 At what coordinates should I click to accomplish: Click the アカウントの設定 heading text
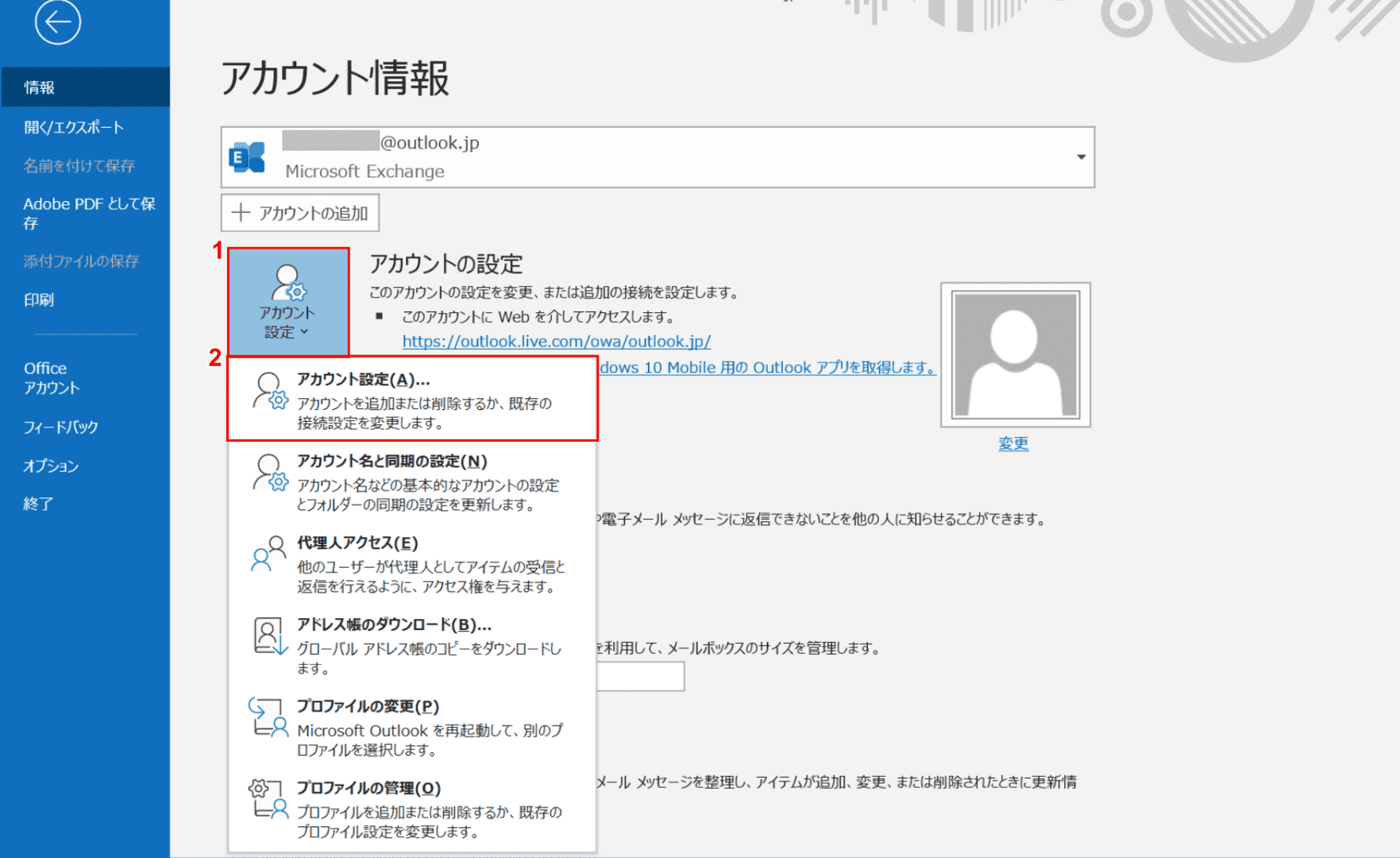[x=446, y=263]
